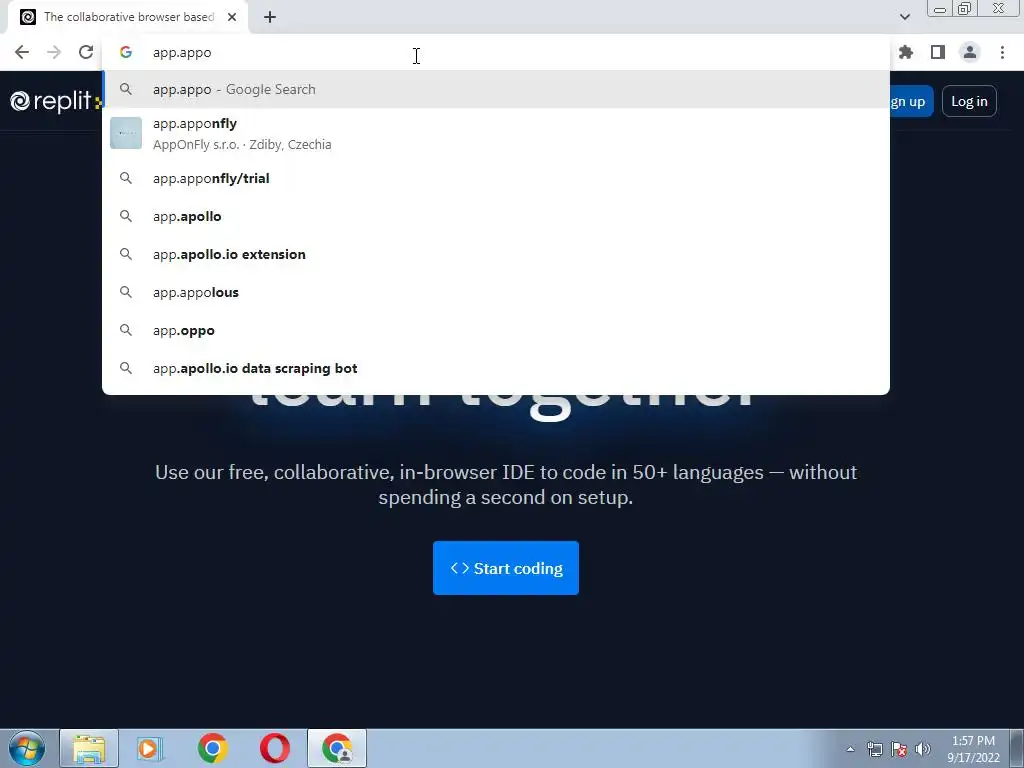Click the Log in button

969,101
